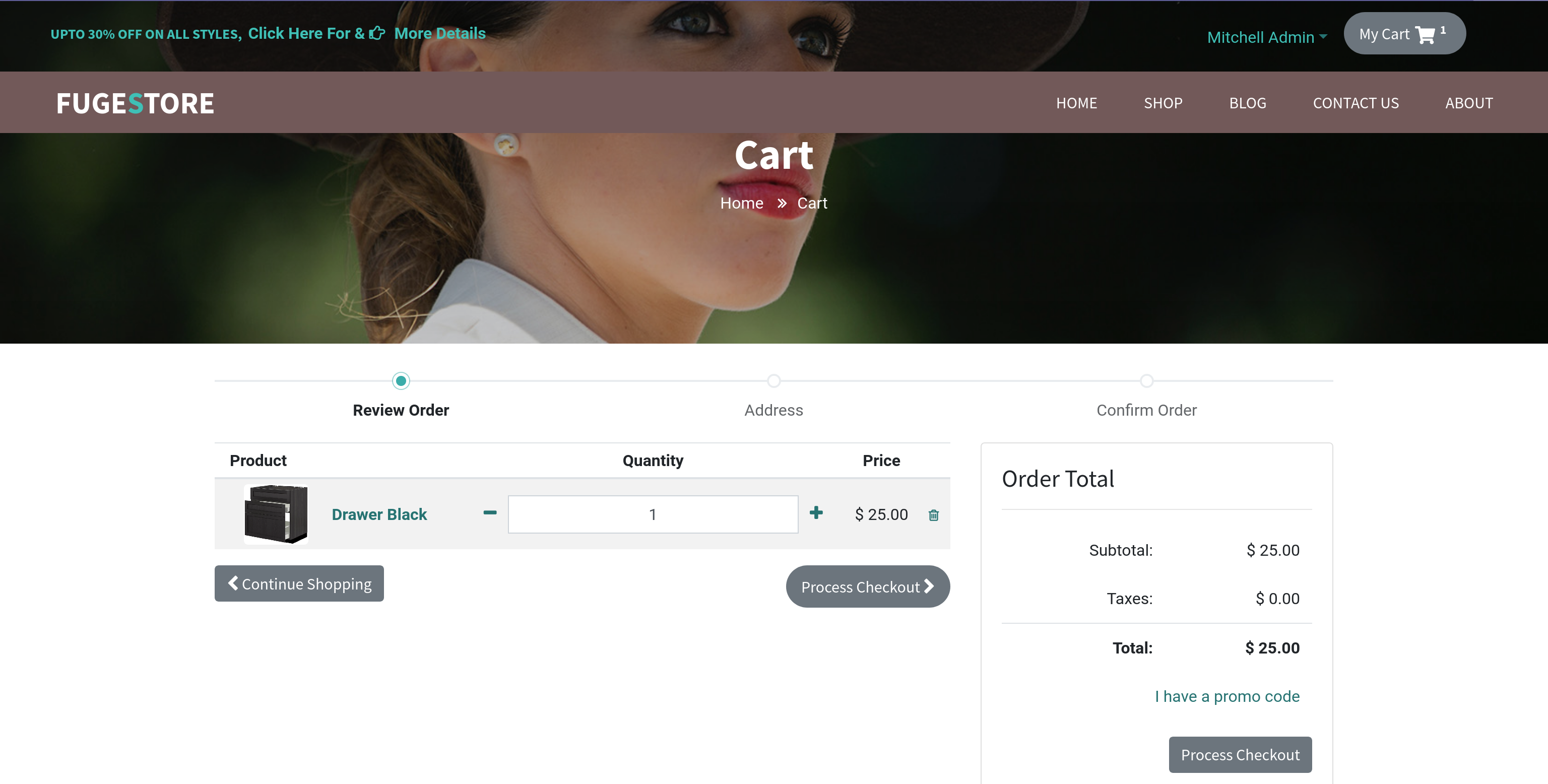Click the Continue Shopping button

coord(299,584)
